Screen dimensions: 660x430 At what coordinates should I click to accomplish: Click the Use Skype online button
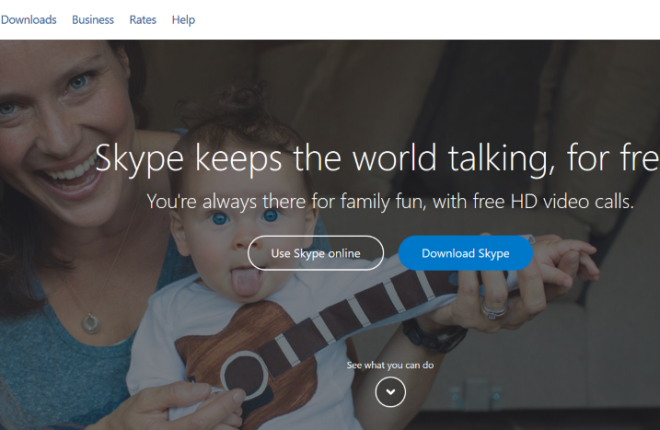[316, 253]
